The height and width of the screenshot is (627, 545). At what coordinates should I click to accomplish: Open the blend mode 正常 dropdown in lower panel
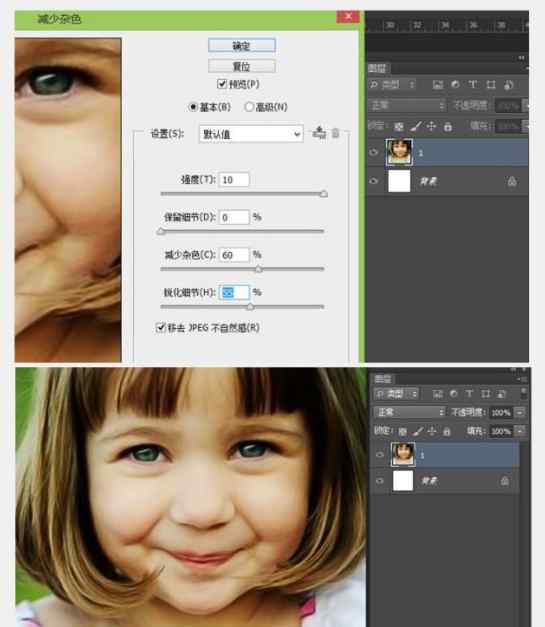point(409,412)
